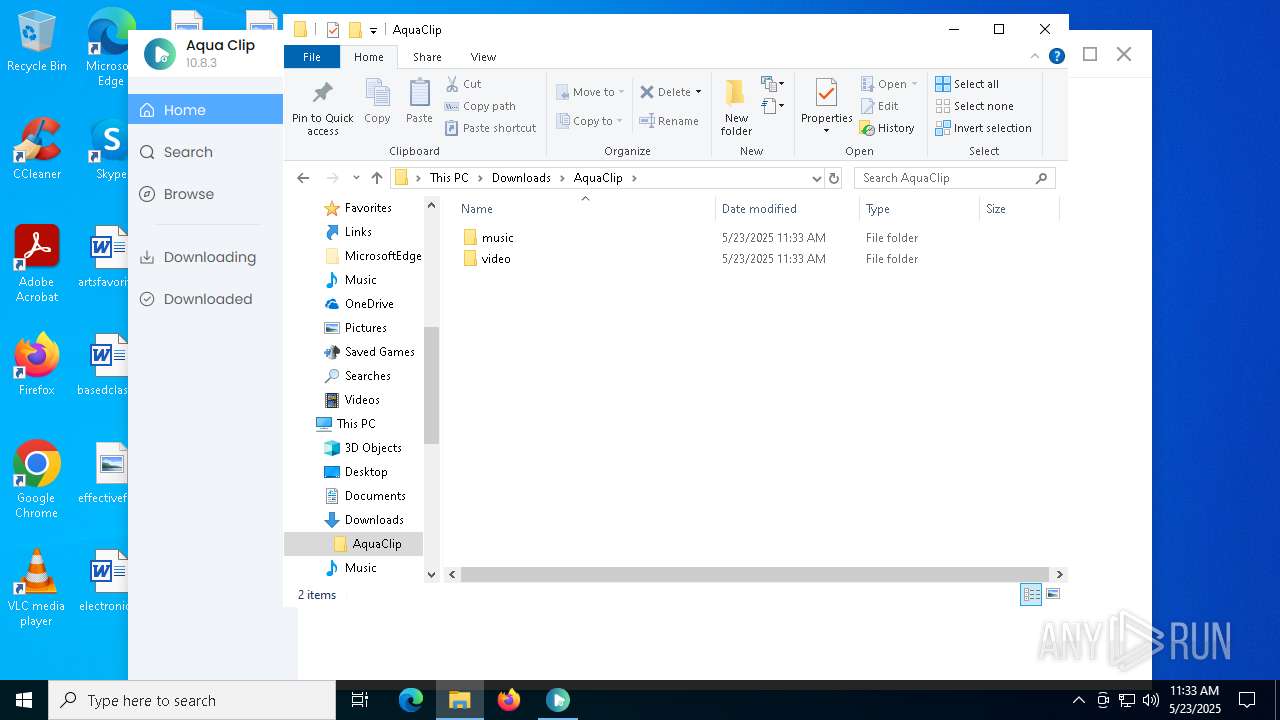Click Select all
Image resolution: width=1280 pixels, height=720 pixels.
click(x=966, y=84)
